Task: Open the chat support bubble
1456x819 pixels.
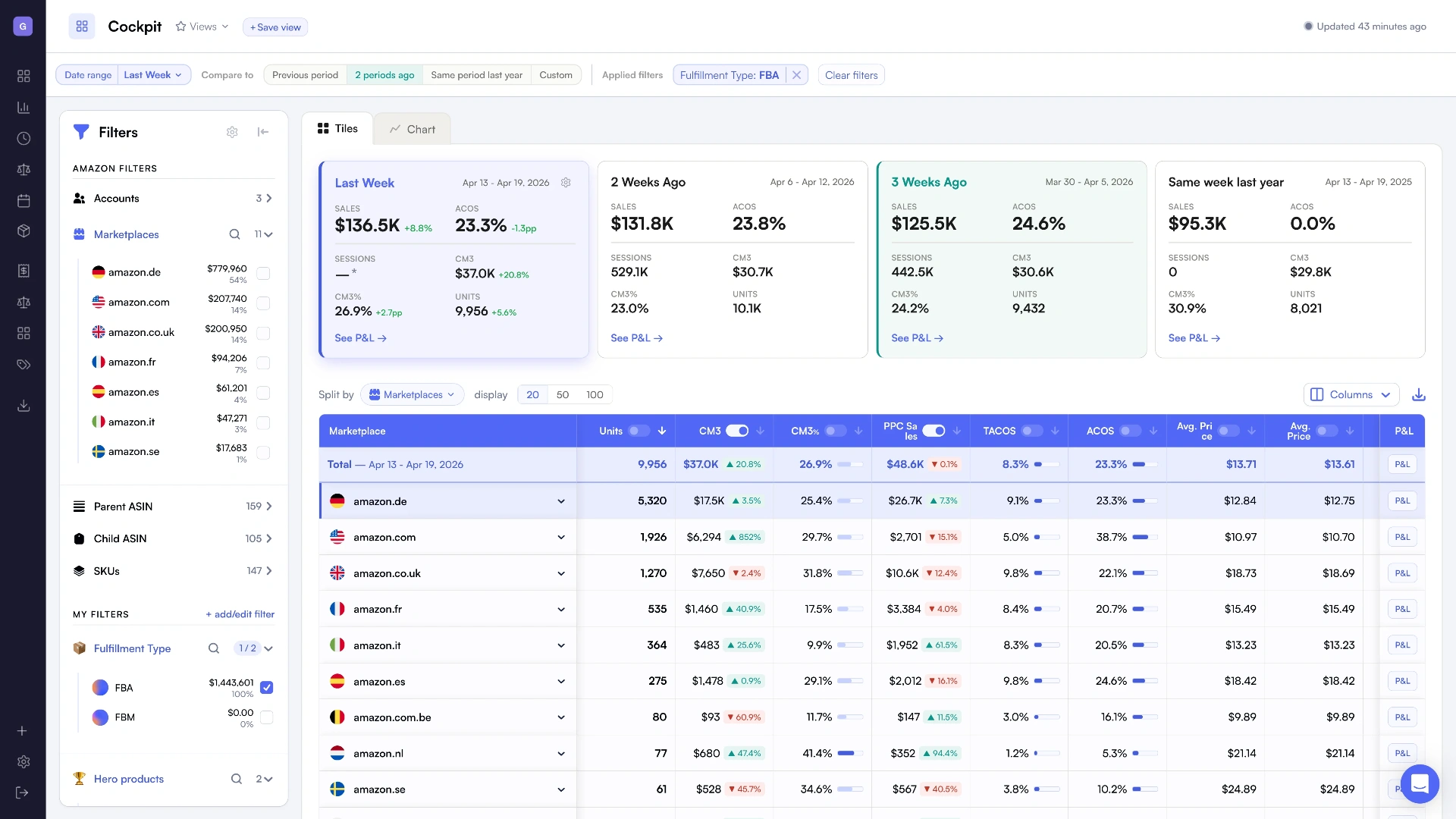Action: [x=1420, y=783]
